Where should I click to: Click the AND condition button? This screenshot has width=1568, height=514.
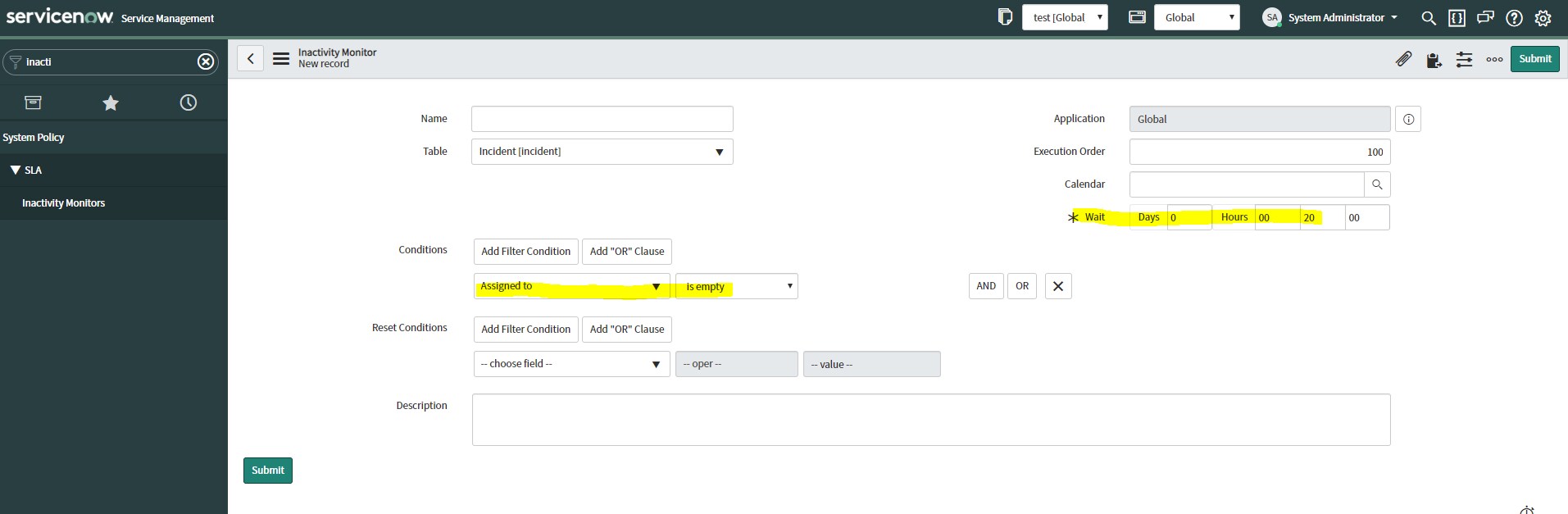(x=986, y=286)
